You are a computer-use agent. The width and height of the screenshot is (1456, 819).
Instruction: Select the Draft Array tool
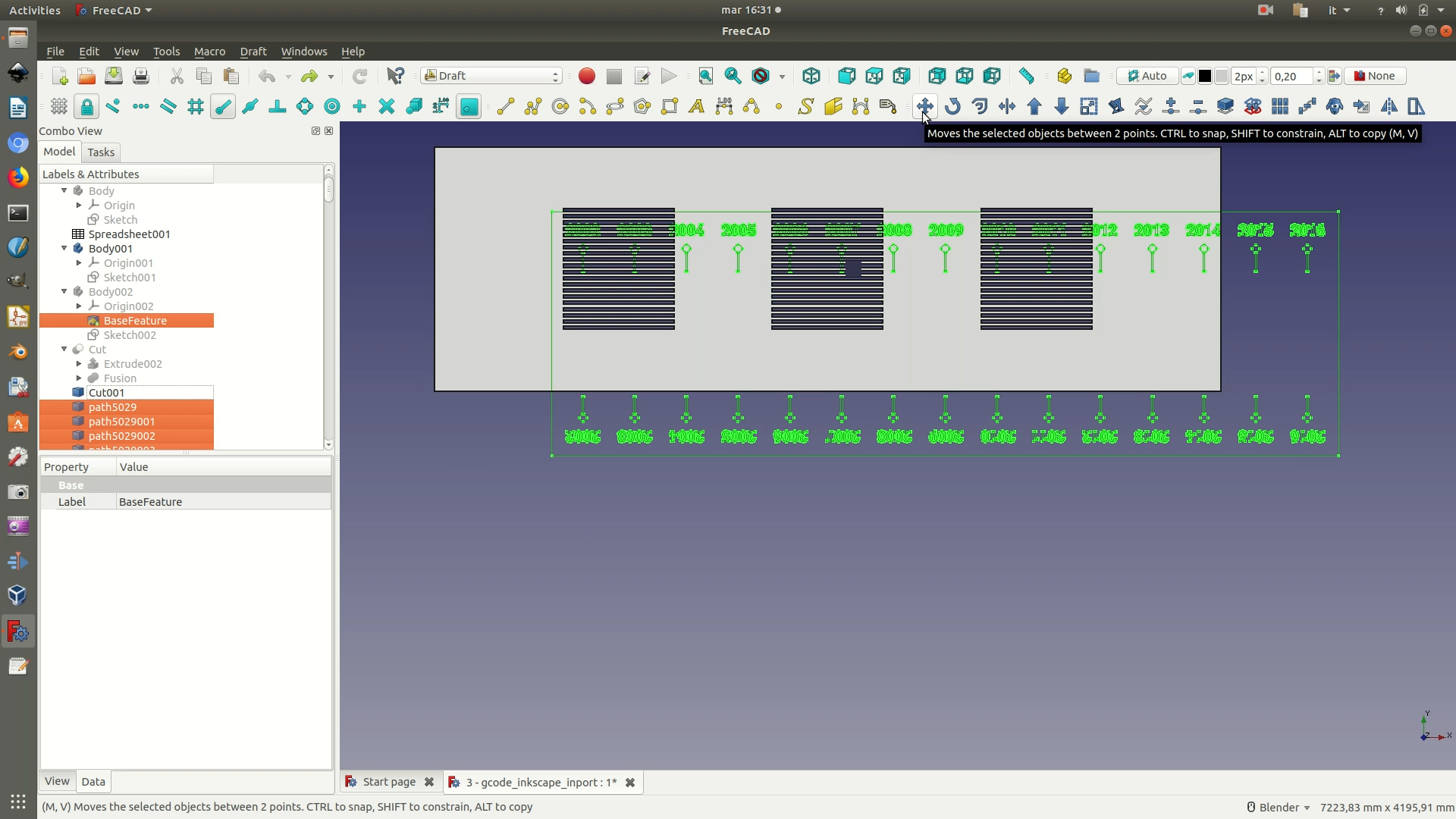(x=1280, y=107)
